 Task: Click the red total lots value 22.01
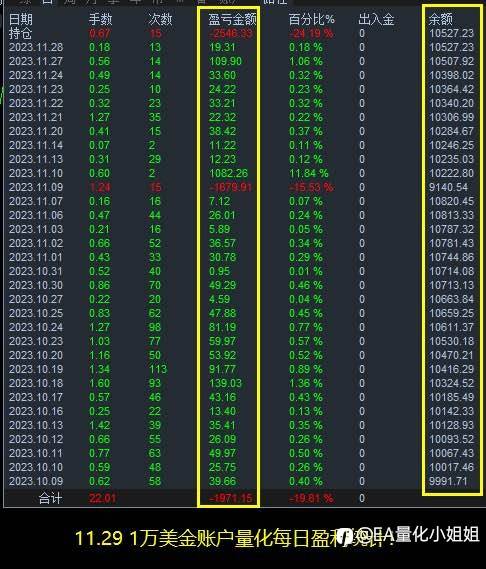coord(102,498)
